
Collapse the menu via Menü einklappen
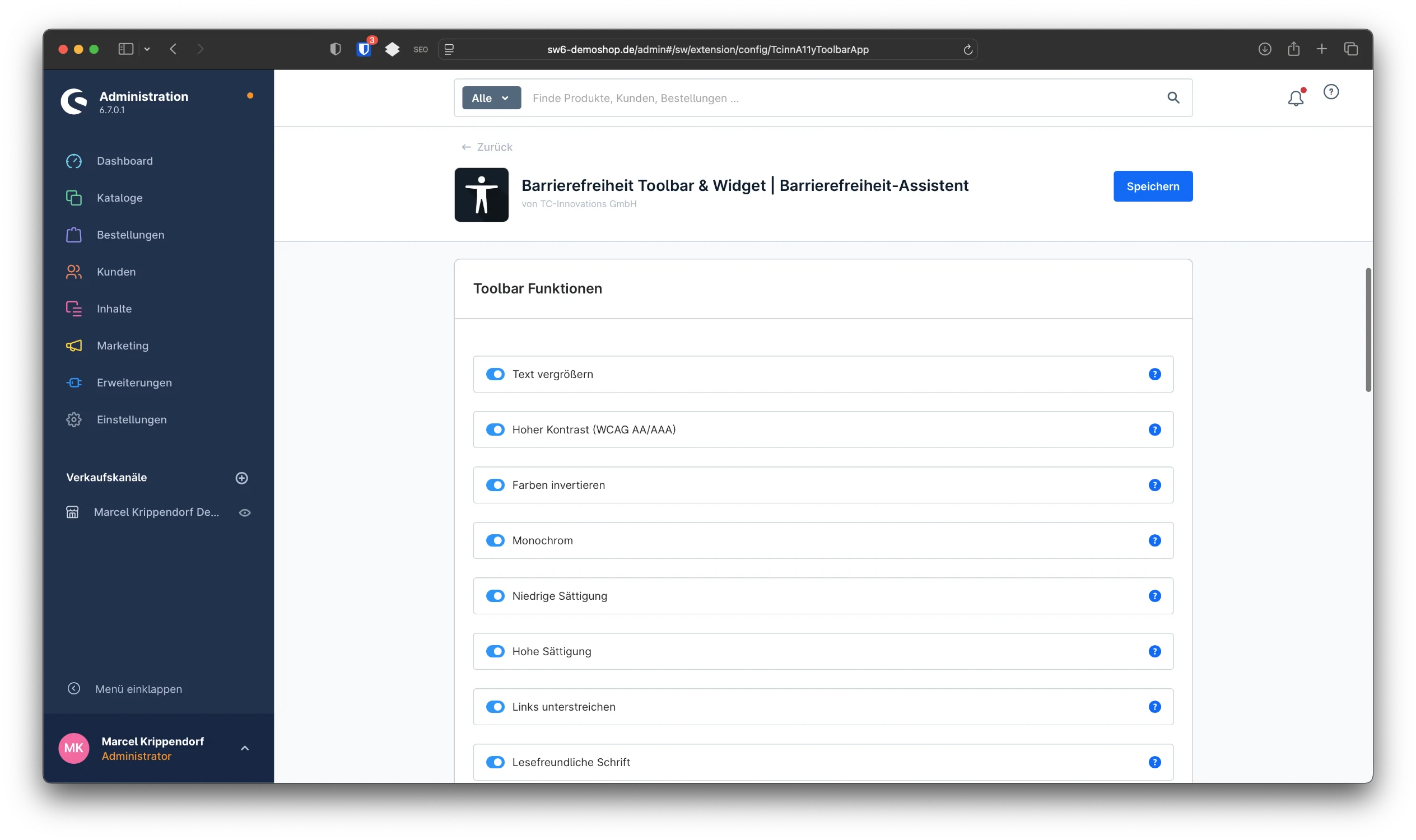tap(138, 689)
